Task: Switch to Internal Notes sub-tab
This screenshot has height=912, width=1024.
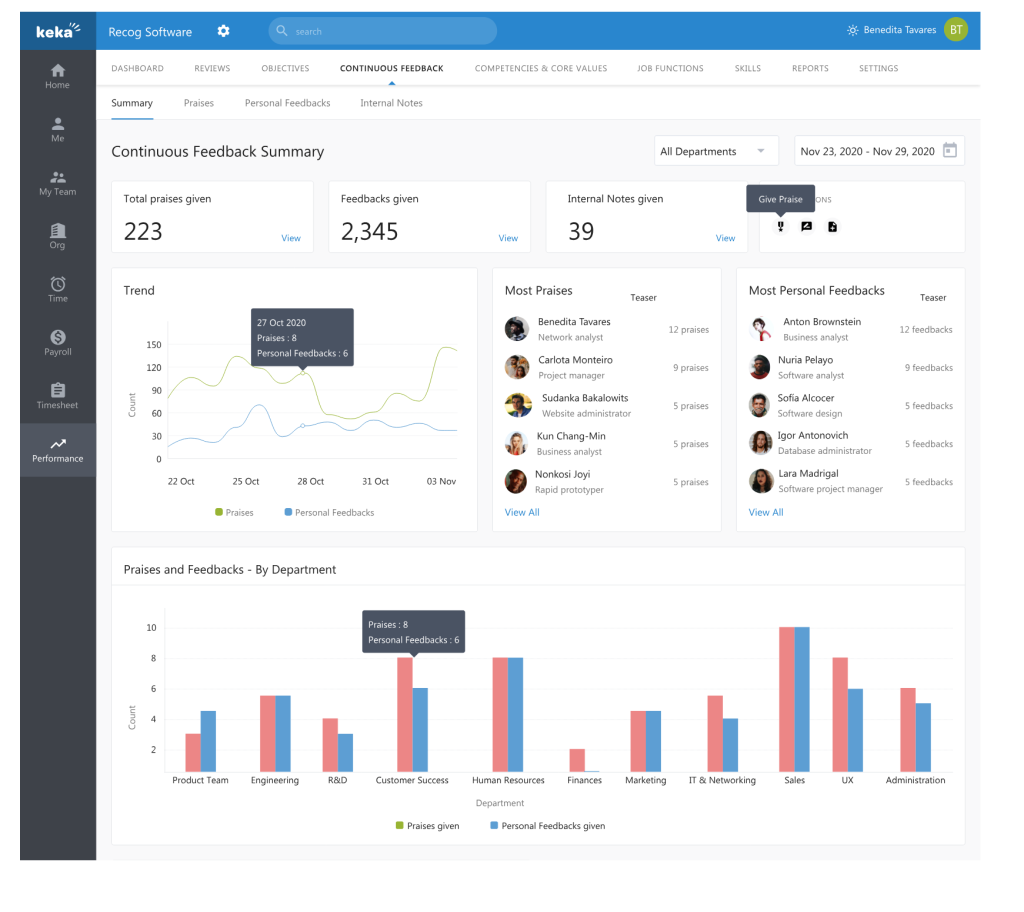Action: click(x=391, y=103)
